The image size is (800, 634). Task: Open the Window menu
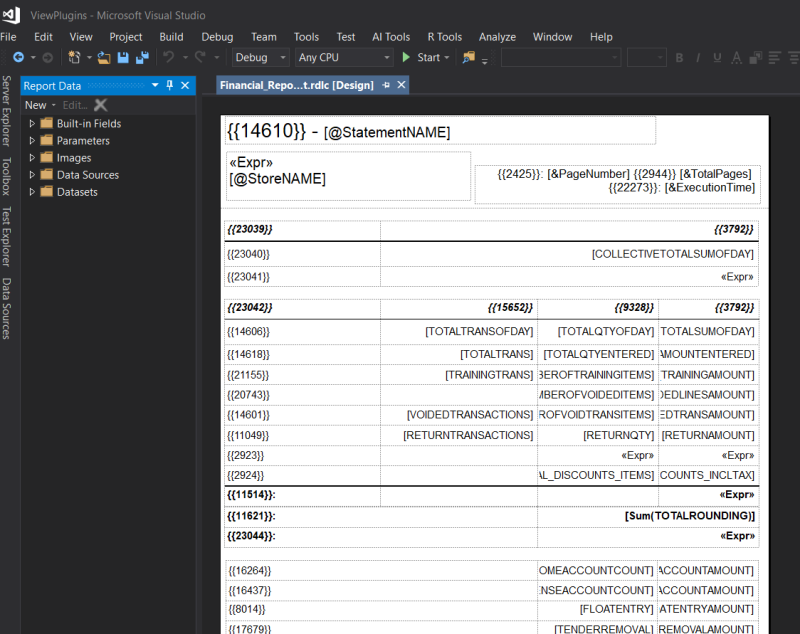(553, 37)
